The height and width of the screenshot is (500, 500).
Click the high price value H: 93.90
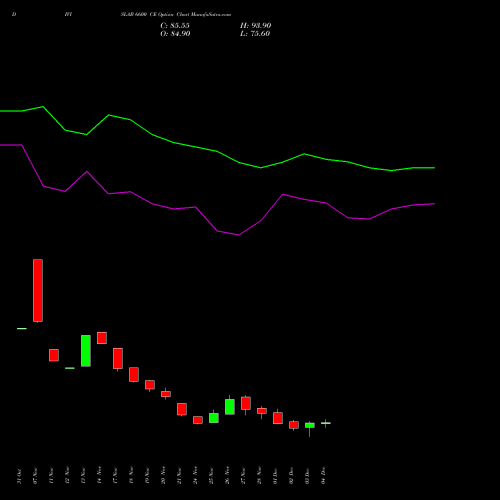coord(255,26)
